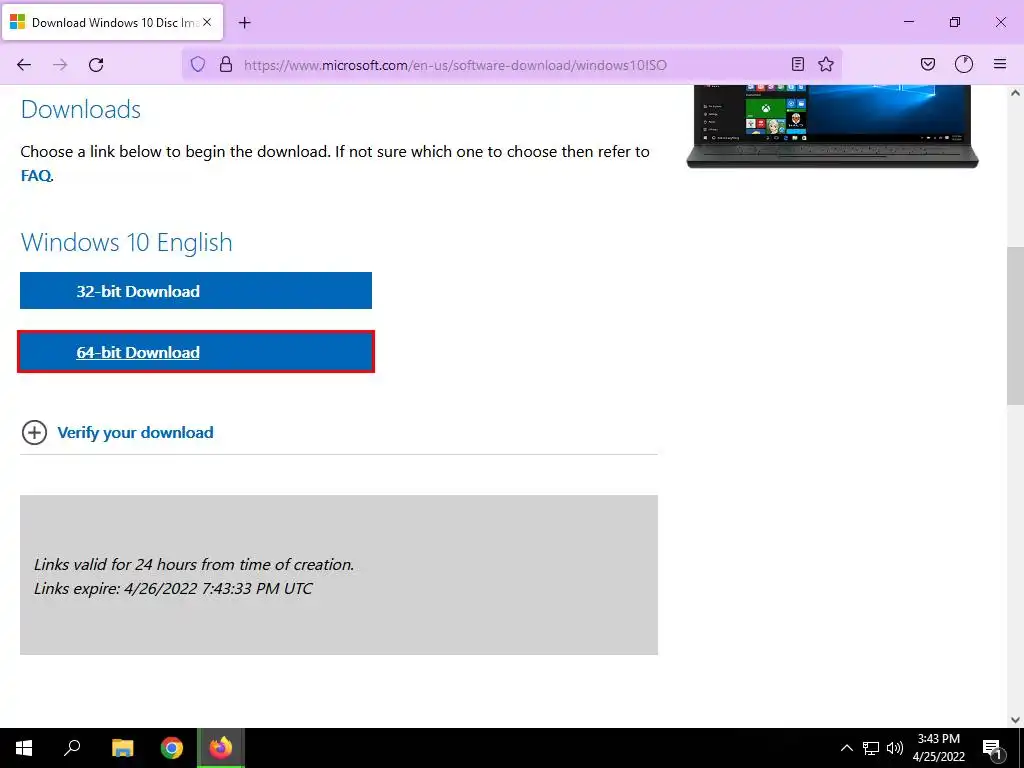The image size is (1024, 768).
Task: Open File Explorer from the taskbar
Action: point(122,748)
